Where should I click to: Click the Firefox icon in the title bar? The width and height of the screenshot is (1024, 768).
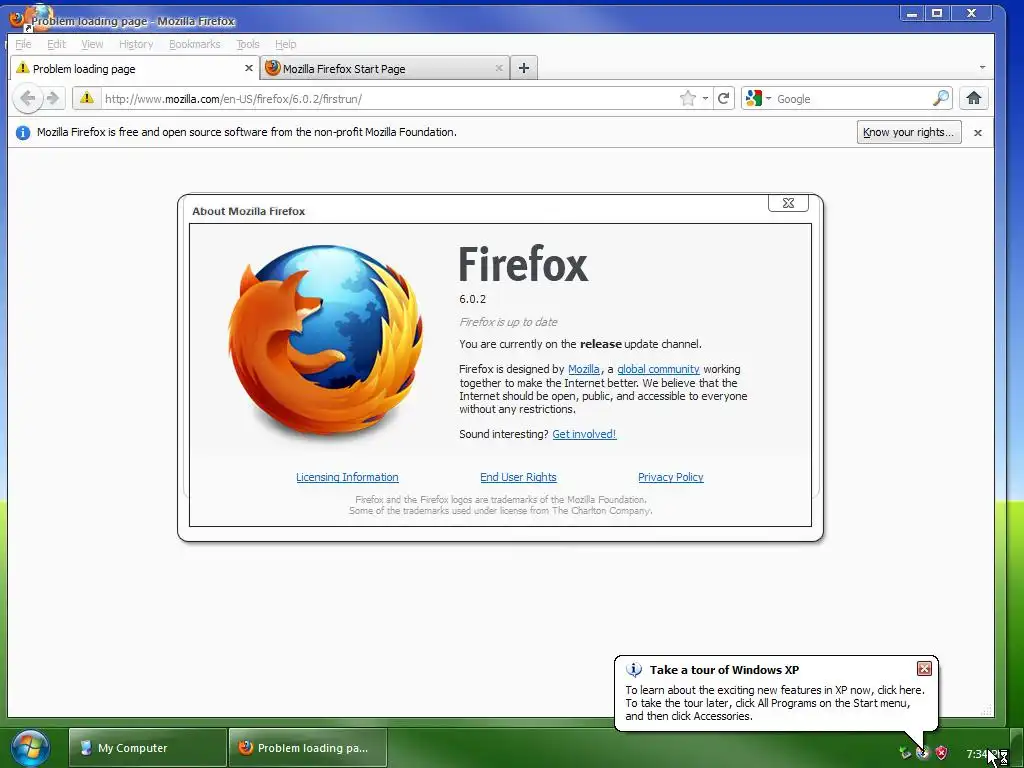coord(18,18)
